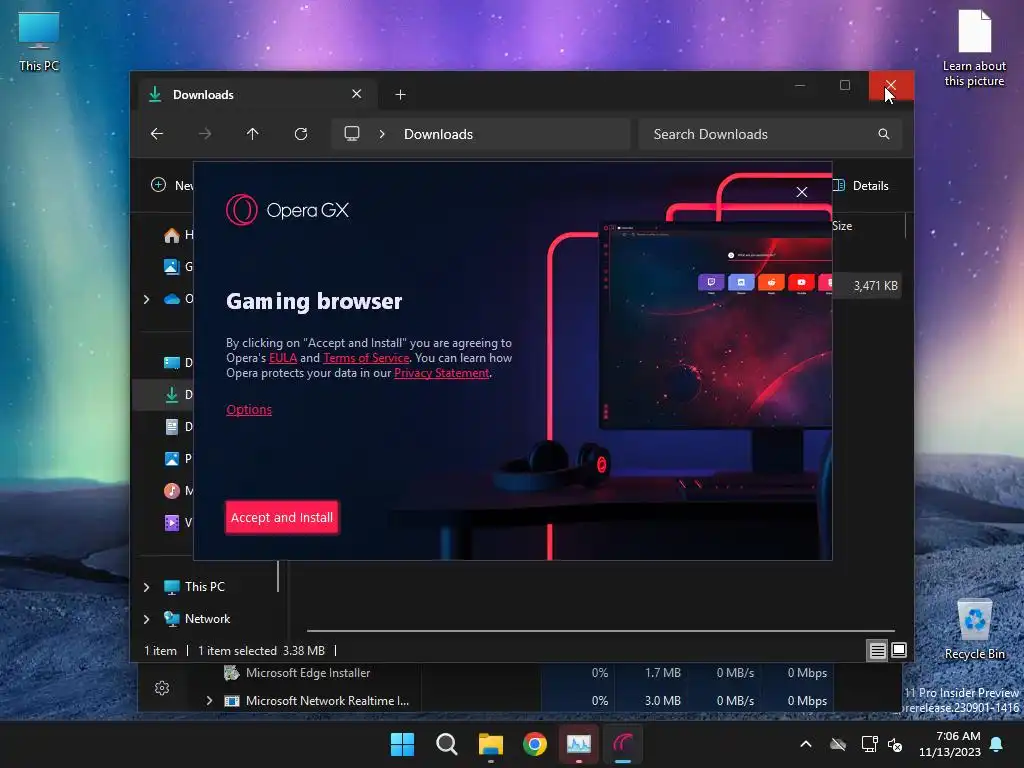
Task: Select Music icon in sidebar
Action: (172, 490)
